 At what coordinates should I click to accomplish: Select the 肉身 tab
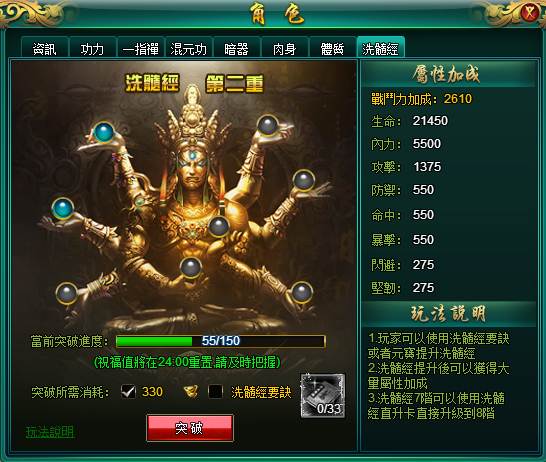pos(285,47)
